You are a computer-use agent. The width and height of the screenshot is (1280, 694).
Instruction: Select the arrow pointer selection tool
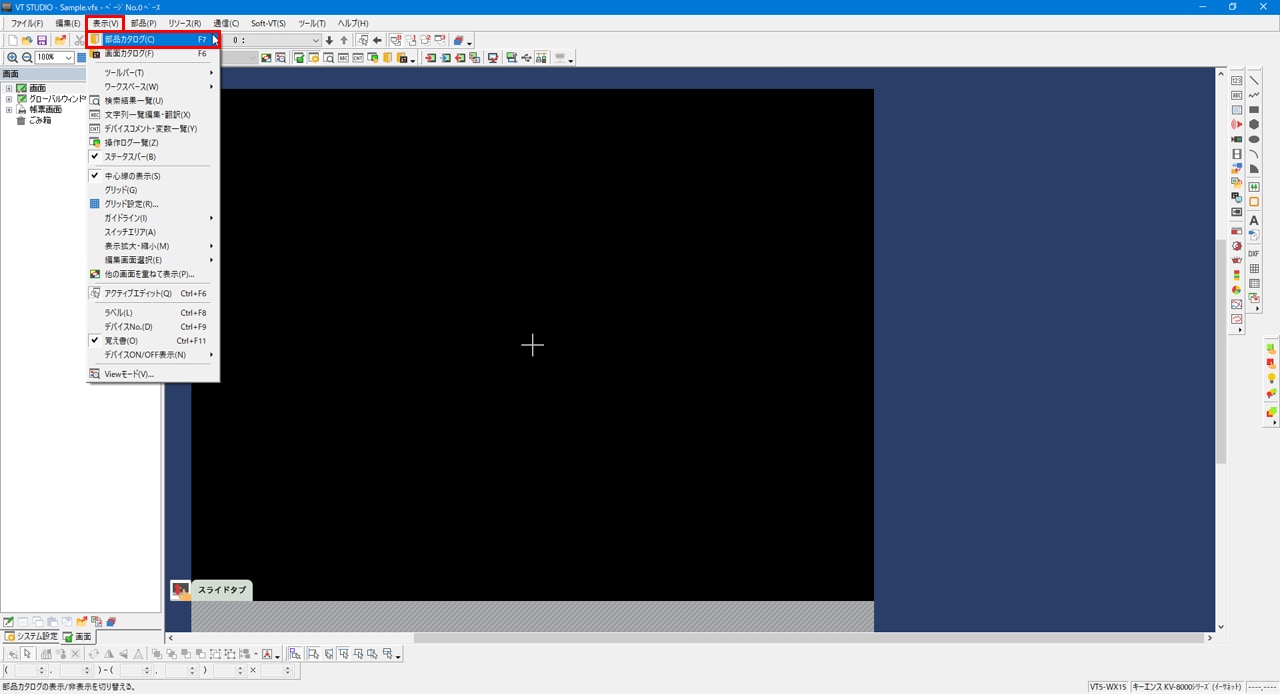coord(28,654)
